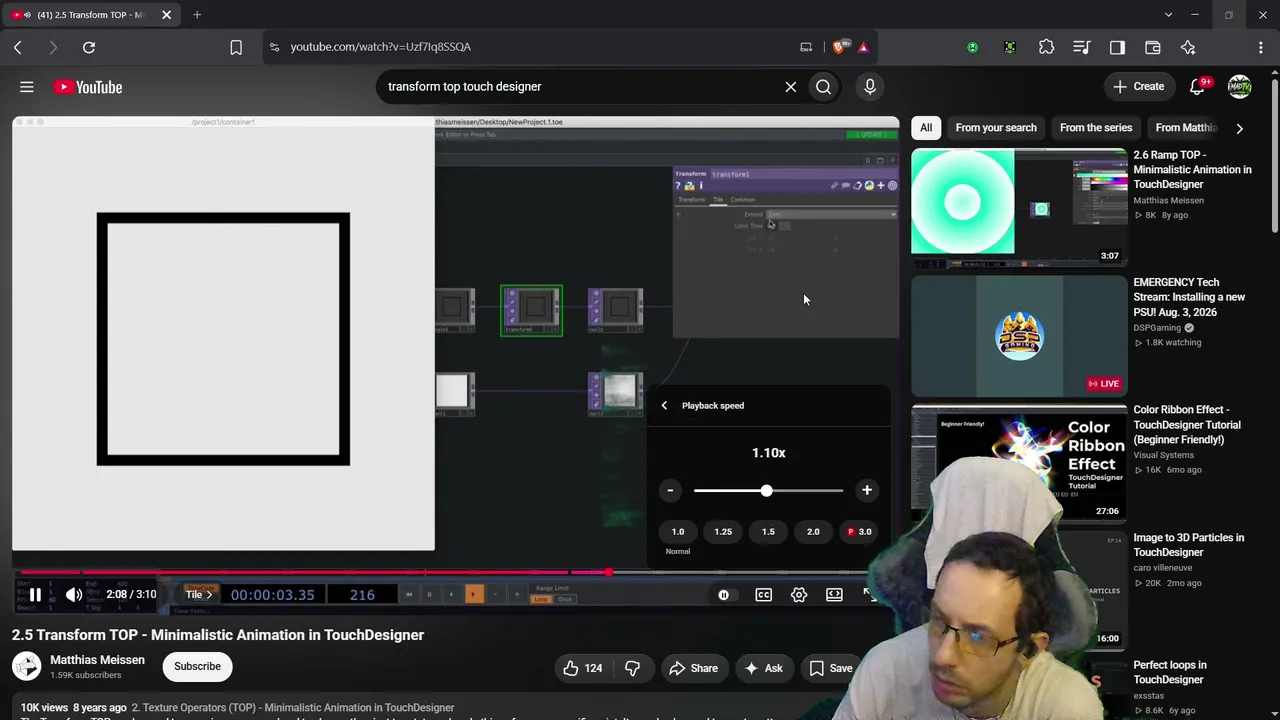The height and width of the screenshot is (720, 1280).
Task: Open the Image to 3D Particles video title
Action: coord(1188,545)
